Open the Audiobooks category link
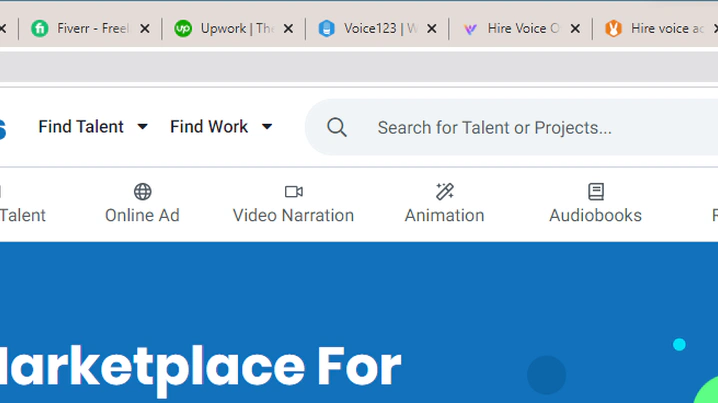This screenshot has height=403, width=718. coord(595,215)
